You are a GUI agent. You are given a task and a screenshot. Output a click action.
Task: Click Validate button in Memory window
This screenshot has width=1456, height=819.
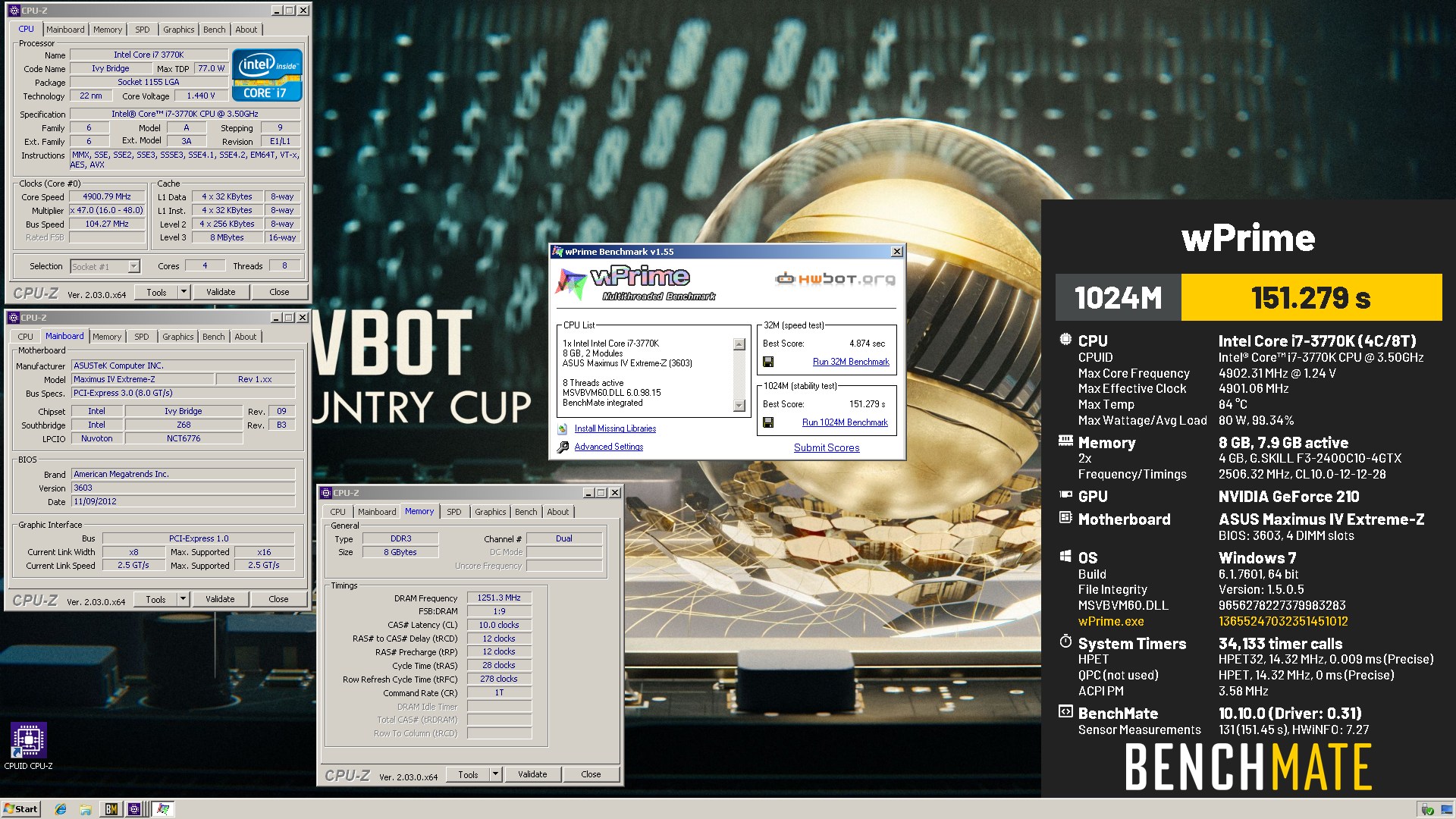(x=532, y=774)
